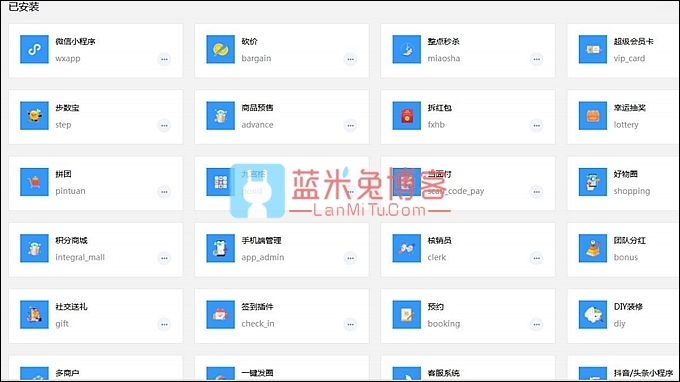The image size is (680, 382).
Task: Select the app_admin plugin icon
Action: pyautogui.click(x=220, y=248)
